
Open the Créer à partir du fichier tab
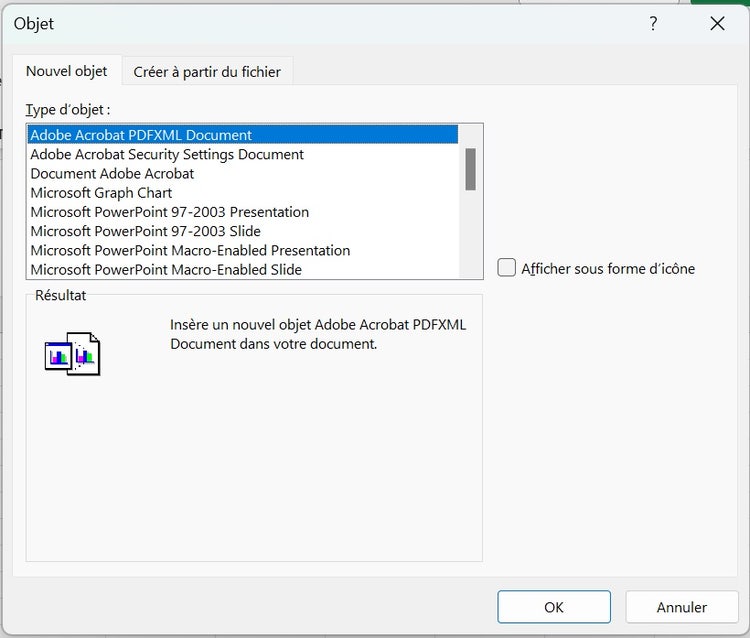pos(207,72)
